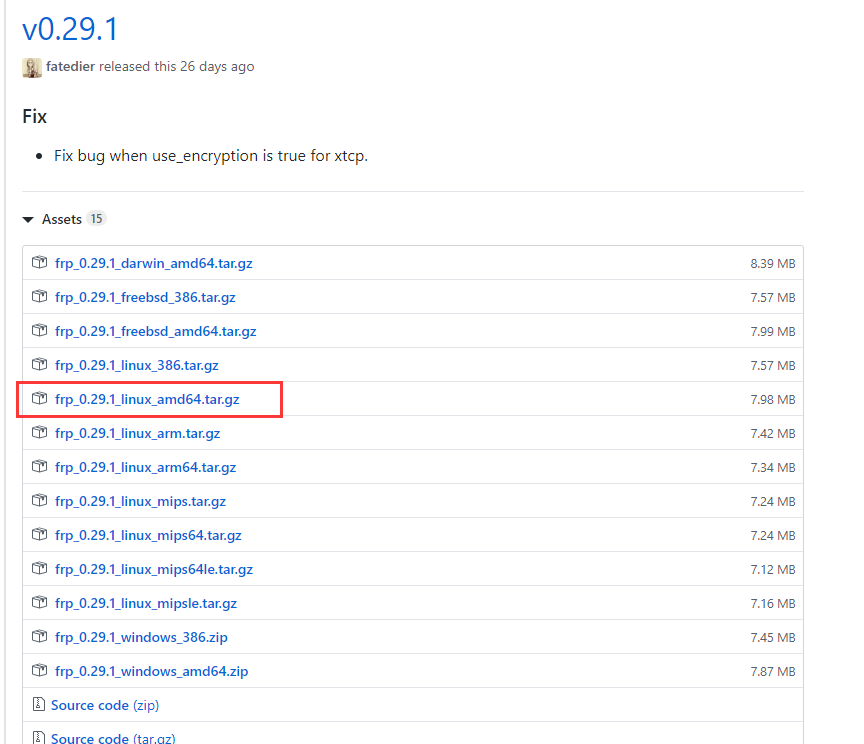Click package icon beside freebsd_amd64 asset
864x744 pixels.
40,330
